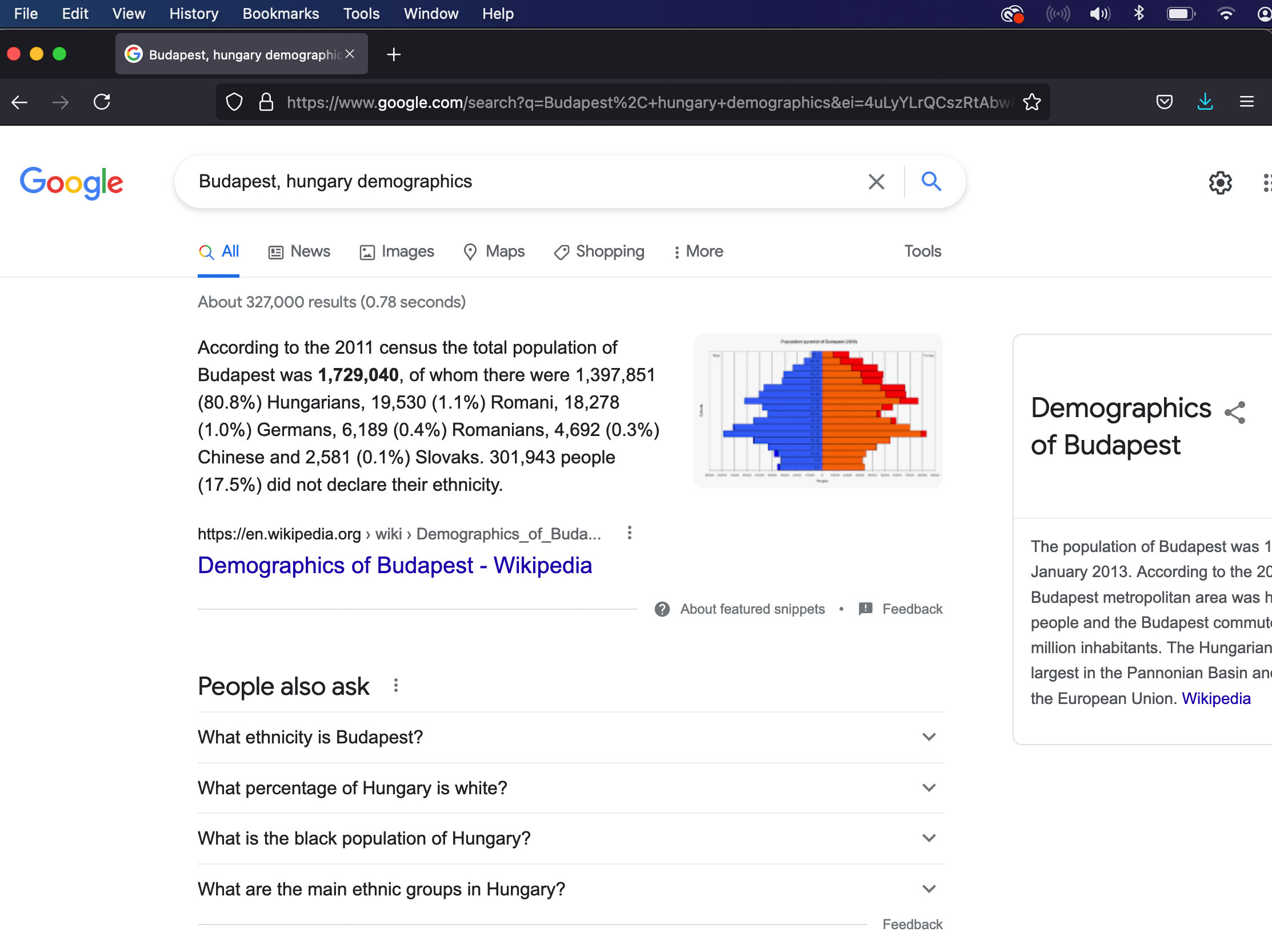Click the featured snippets help icon
This screenshot has height=952, width=1272.
point(662,609)
